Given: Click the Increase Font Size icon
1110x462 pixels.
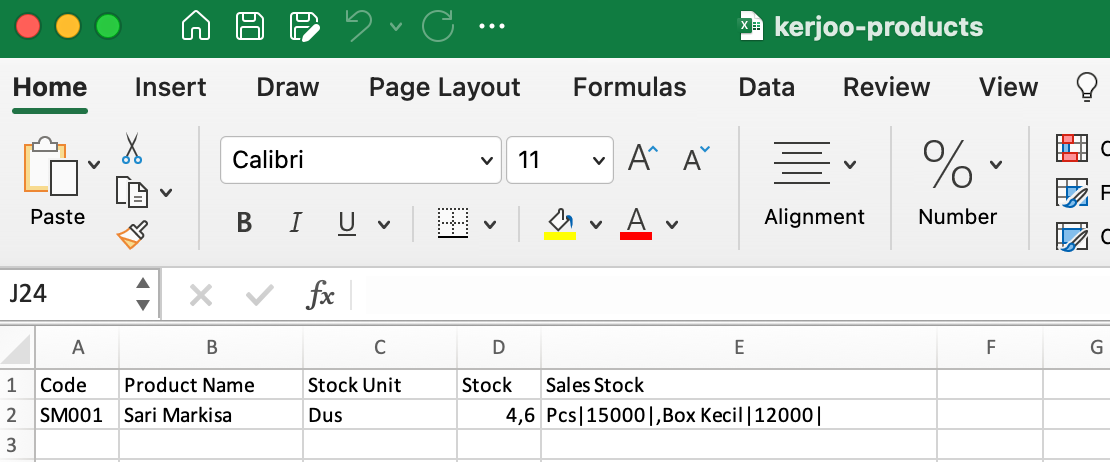Looking at the screenshot, I should (643, 159).
